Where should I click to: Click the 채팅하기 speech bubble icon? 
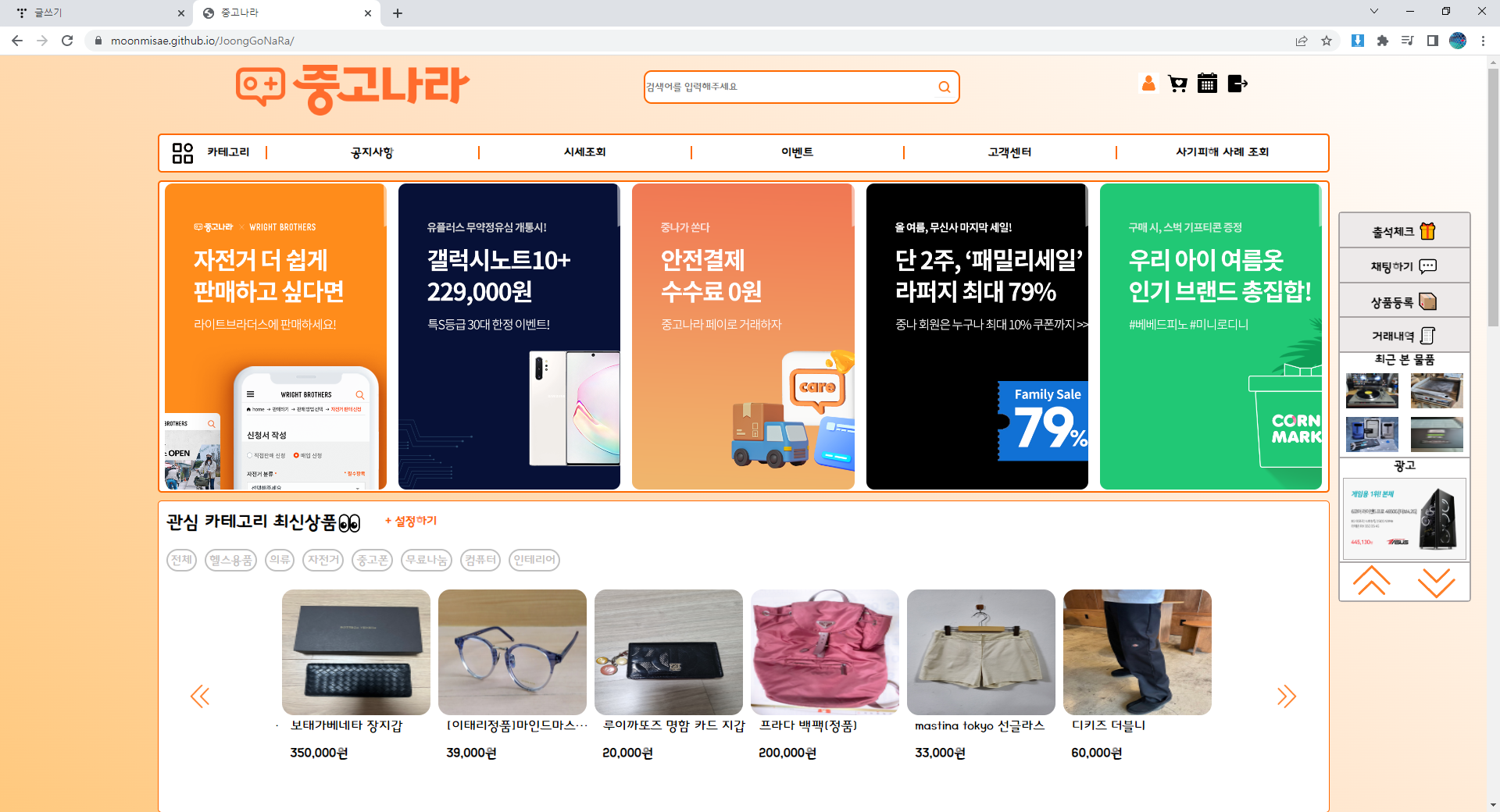(x=1428, y=266)
